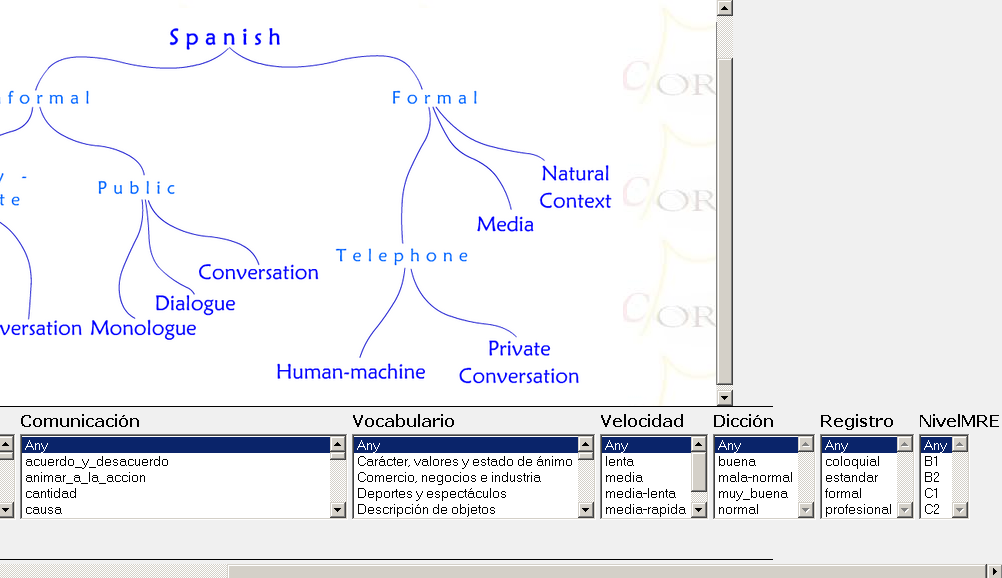Choose 'coloquial' in the Registro list
Screen dimensions: 1002x578
(x=852, y=462)
